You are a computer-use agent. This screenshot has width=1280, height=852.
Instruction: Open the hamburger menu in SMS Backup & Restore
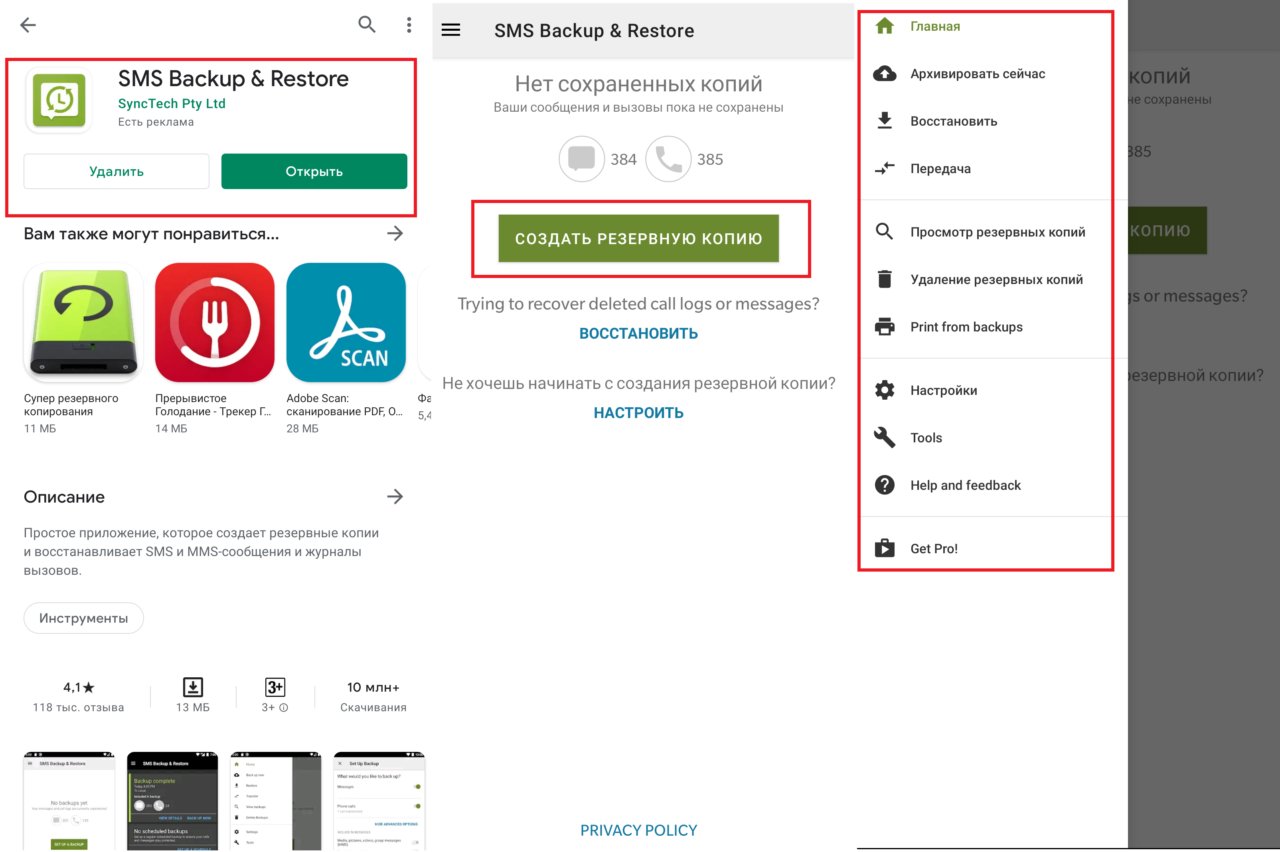click(x=451, y=30)
